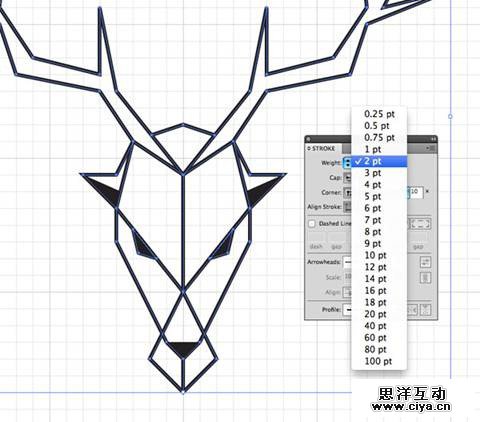Click the flip profile across icon

425,310
